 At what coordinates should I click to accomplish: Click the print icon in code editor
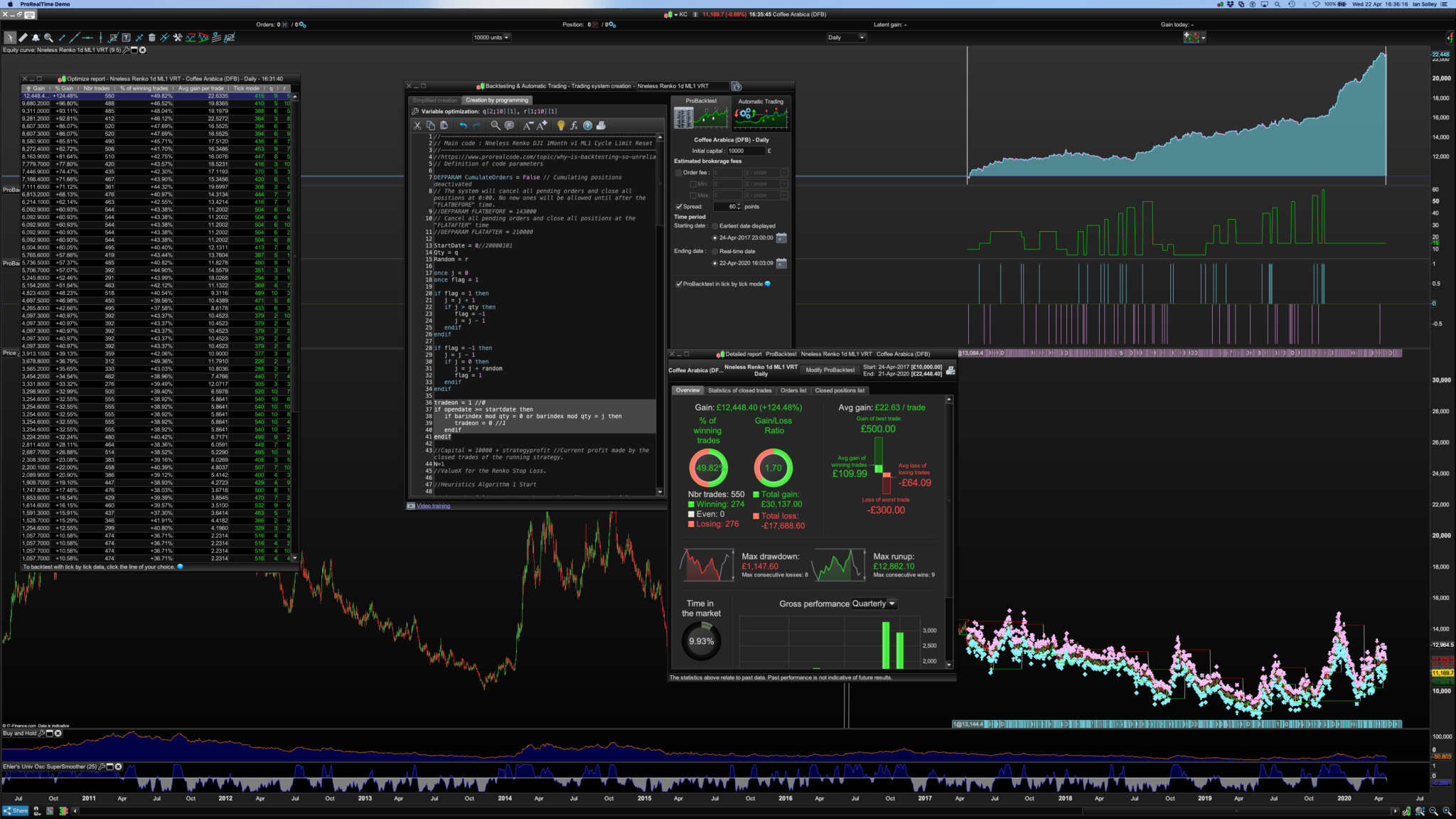coord(601,125)
